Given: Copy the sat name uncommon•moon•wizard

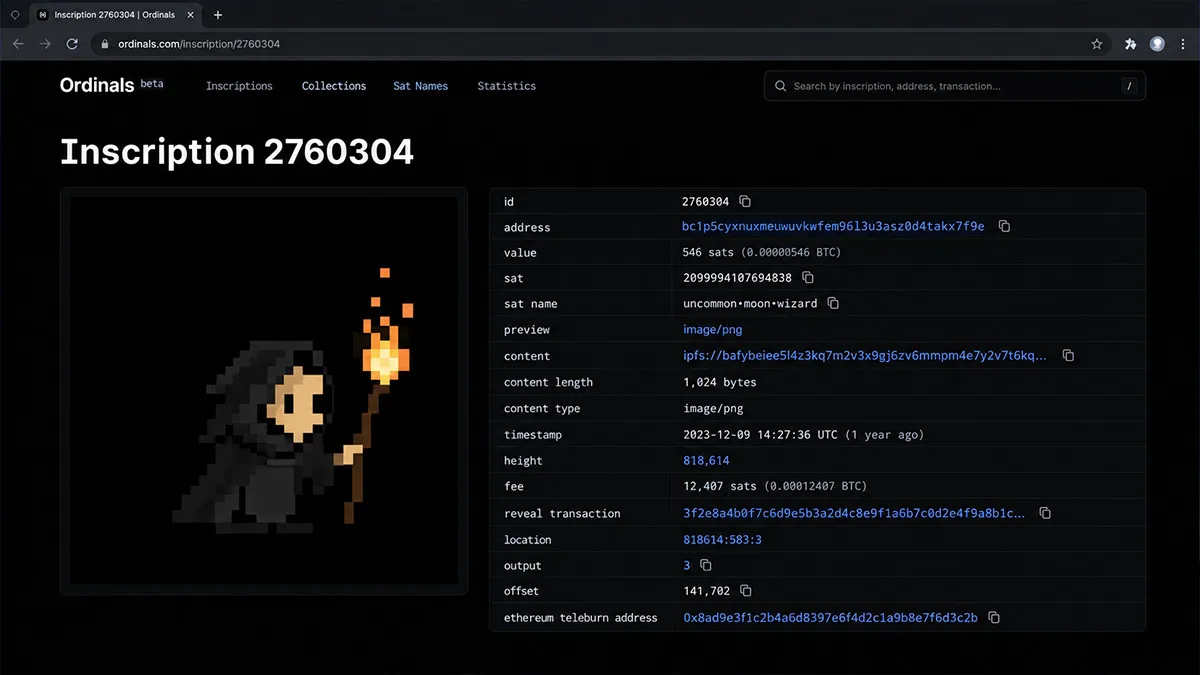Looking at the screenshot, I should point(833,303).
